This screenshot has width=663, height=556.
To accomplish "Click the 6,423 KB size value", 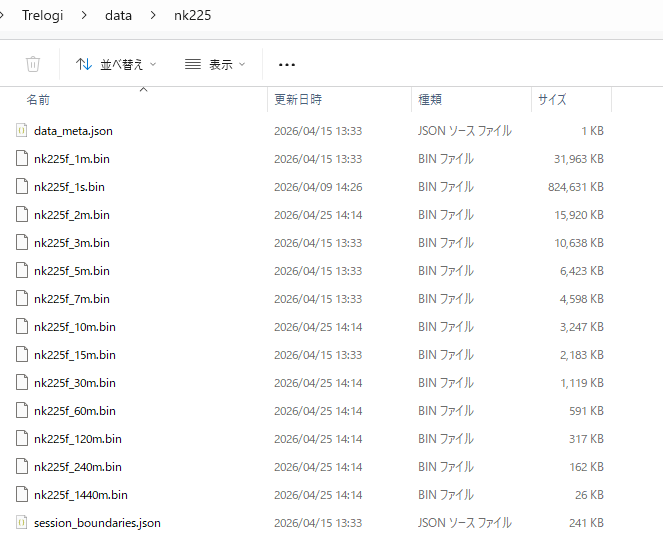I will (x=582, y=271).
